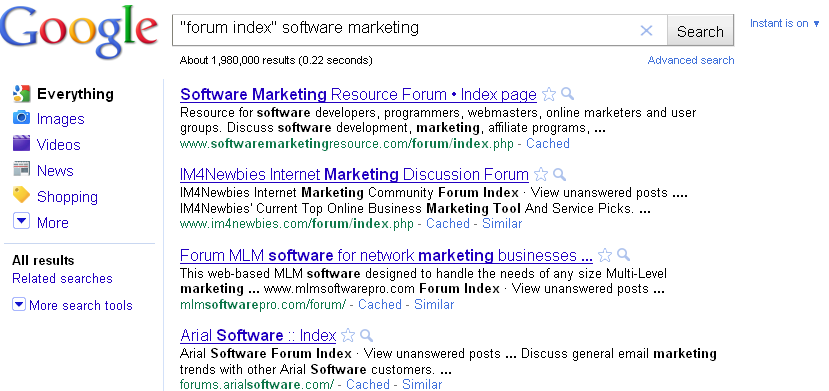The image size is (829, 391).
Task: Open the Instant is on dropdown
Action: pyautogui.click(x=785, y=23)
